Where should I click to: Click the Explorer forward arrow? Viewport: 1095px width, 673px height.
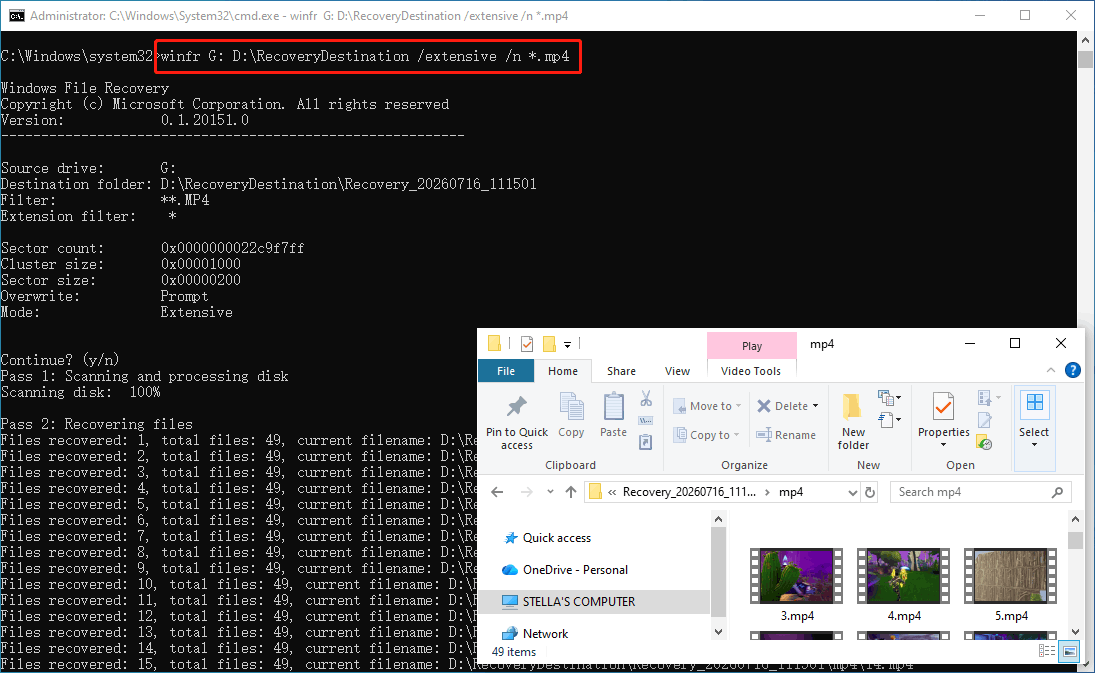coord(527,492)
